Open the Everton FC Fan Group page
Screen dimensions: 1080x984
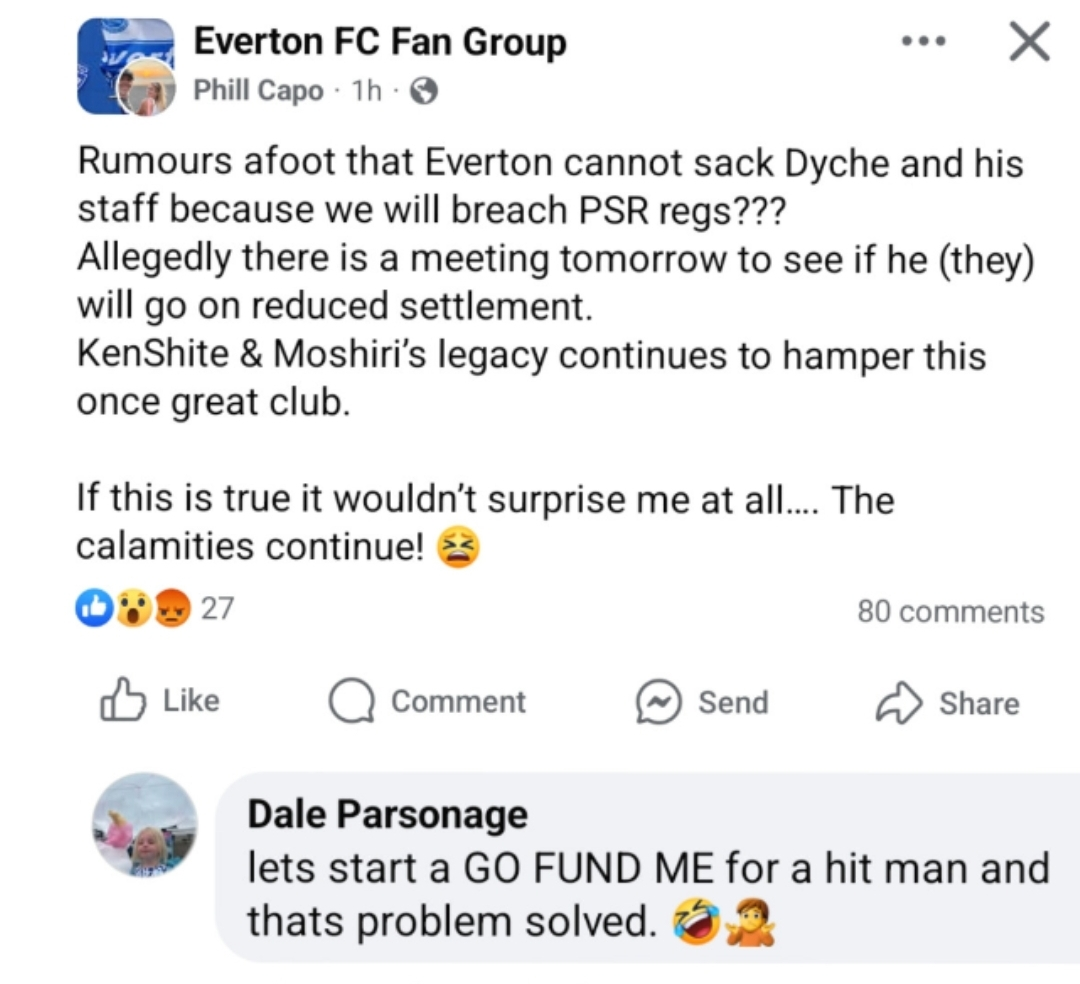click(x=379, y=42)
